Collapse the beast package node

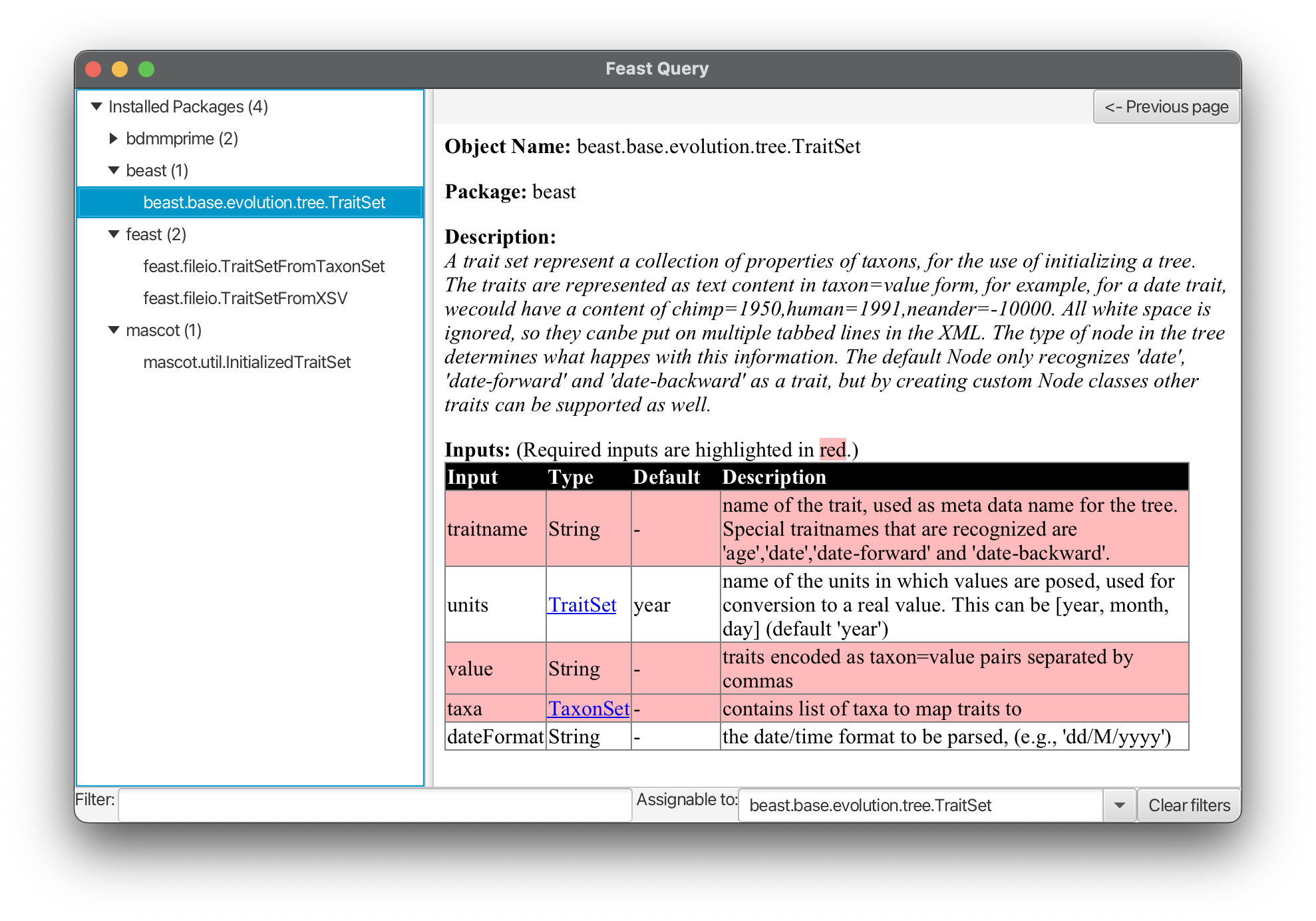click(x=114, y=170)
